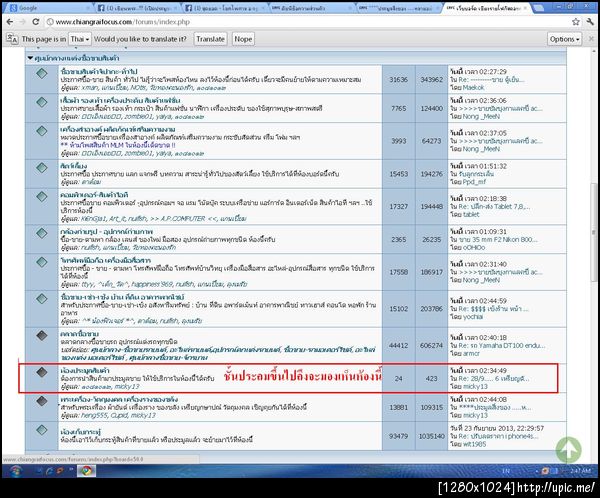Open the profile of last poster armcr

471,353
